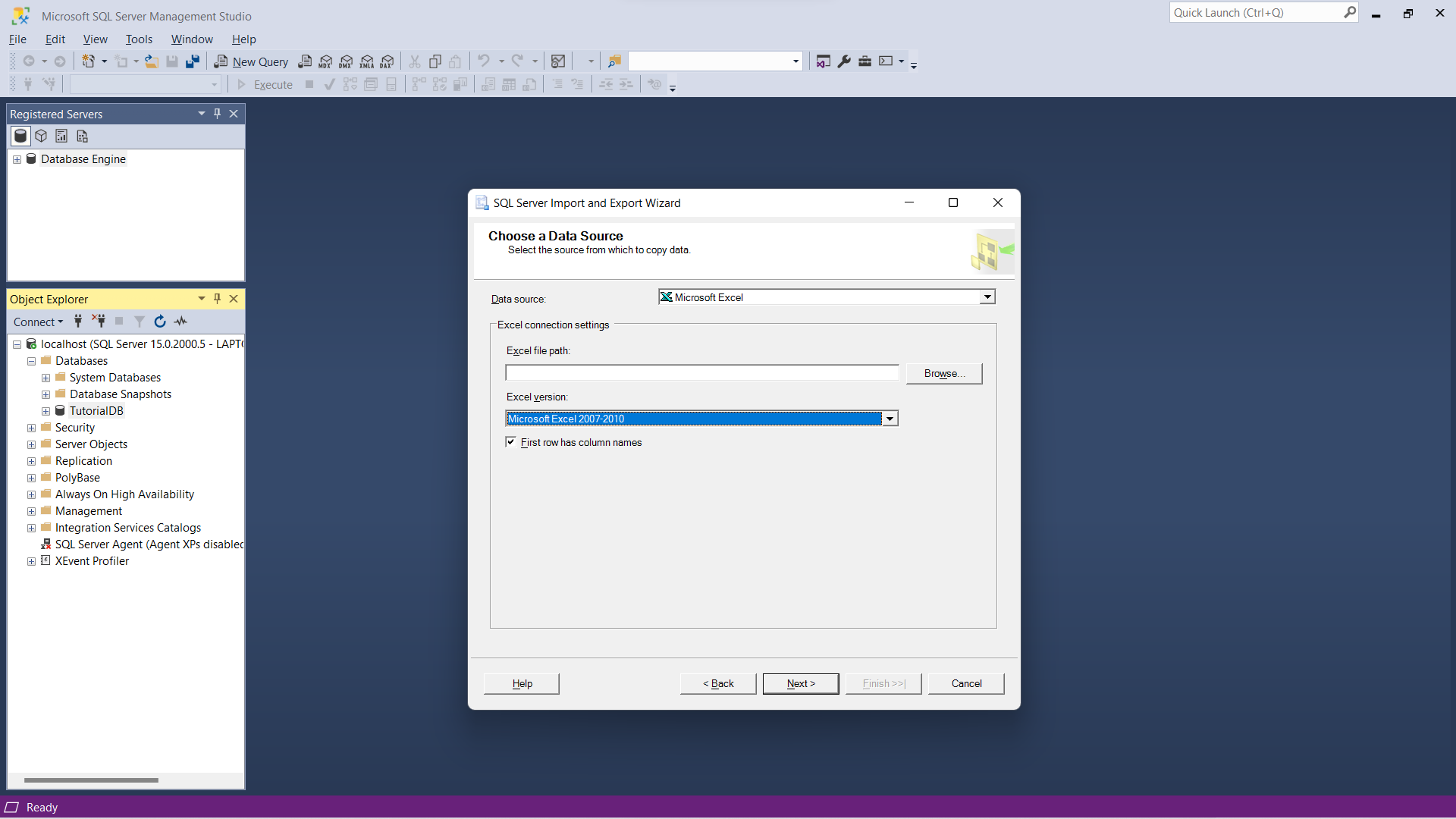The image size is (1456, 819).
Task: Click the Next button in wizard
Action: [801, 683]
